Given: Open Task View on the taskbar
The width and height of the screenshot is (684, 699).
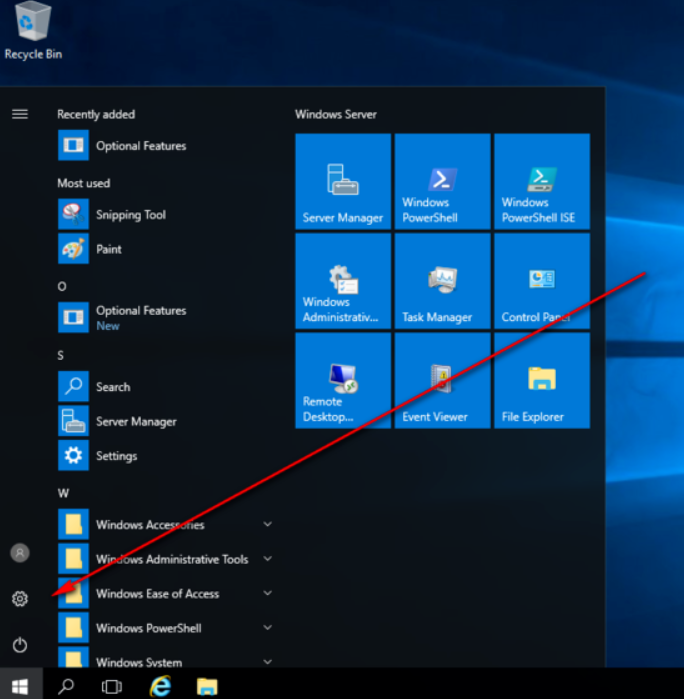Looking at the screenshot, I should coord(111,687).
